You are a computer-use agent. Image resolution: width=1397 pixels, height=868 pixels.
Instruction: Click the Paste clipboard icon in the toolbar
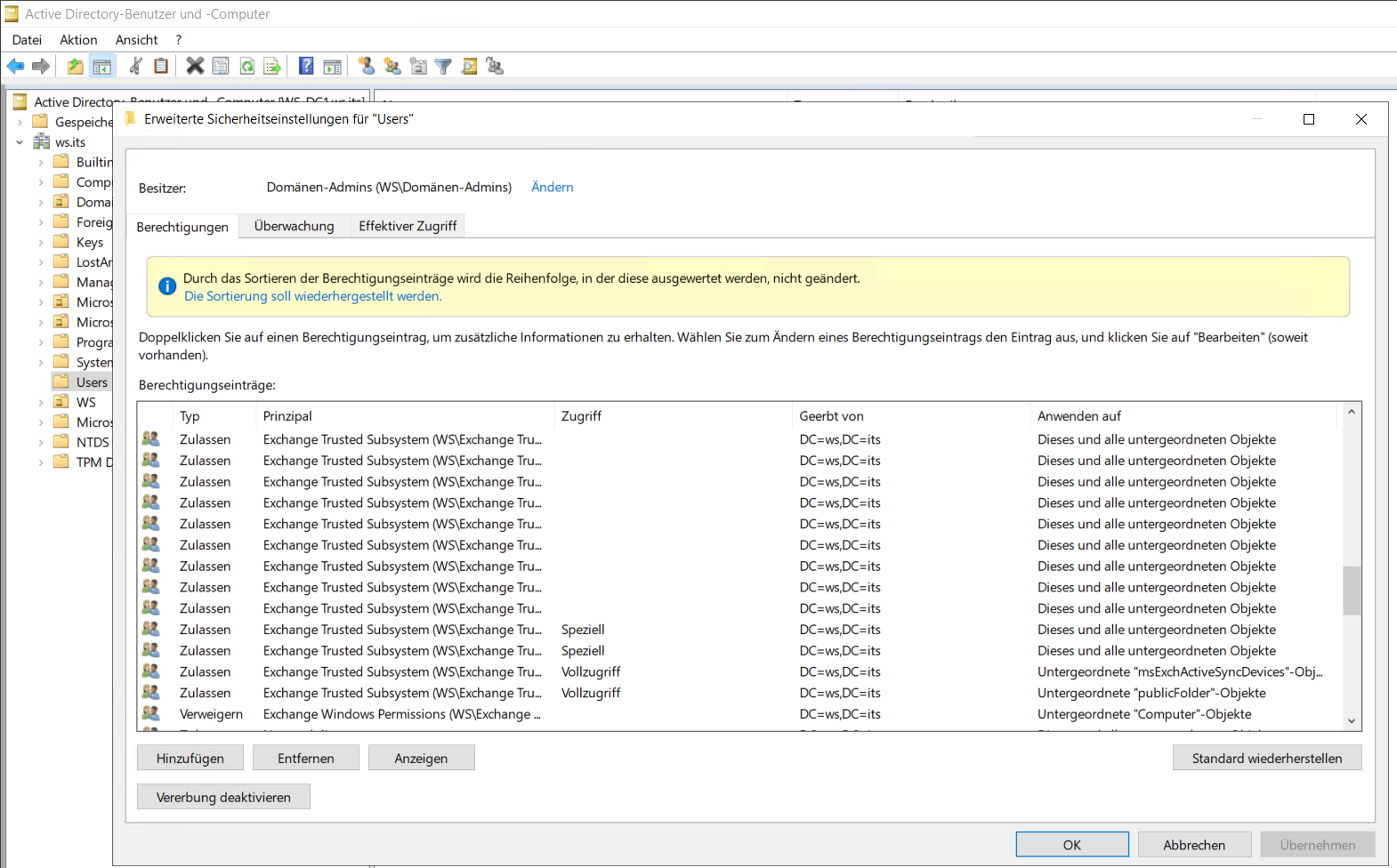(x=161, y=66)
